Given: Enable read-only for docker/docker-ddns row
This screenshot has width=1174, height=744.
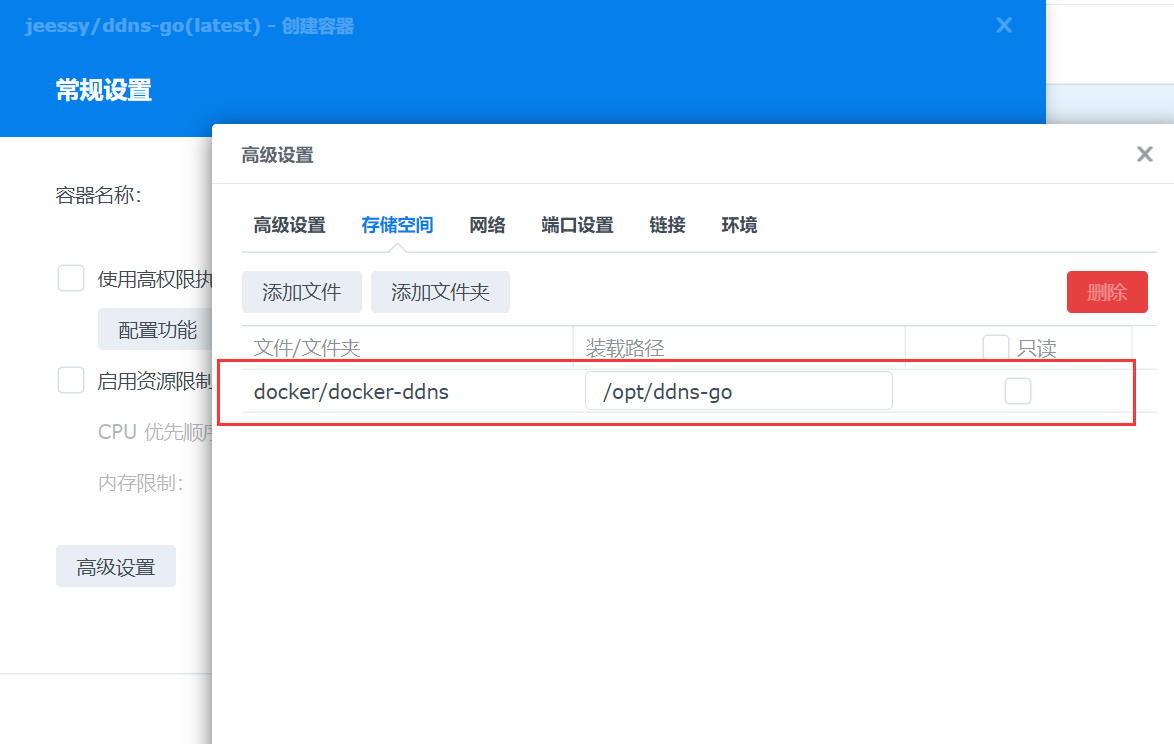Looking at the screenshot, I should coord(1017,391).
